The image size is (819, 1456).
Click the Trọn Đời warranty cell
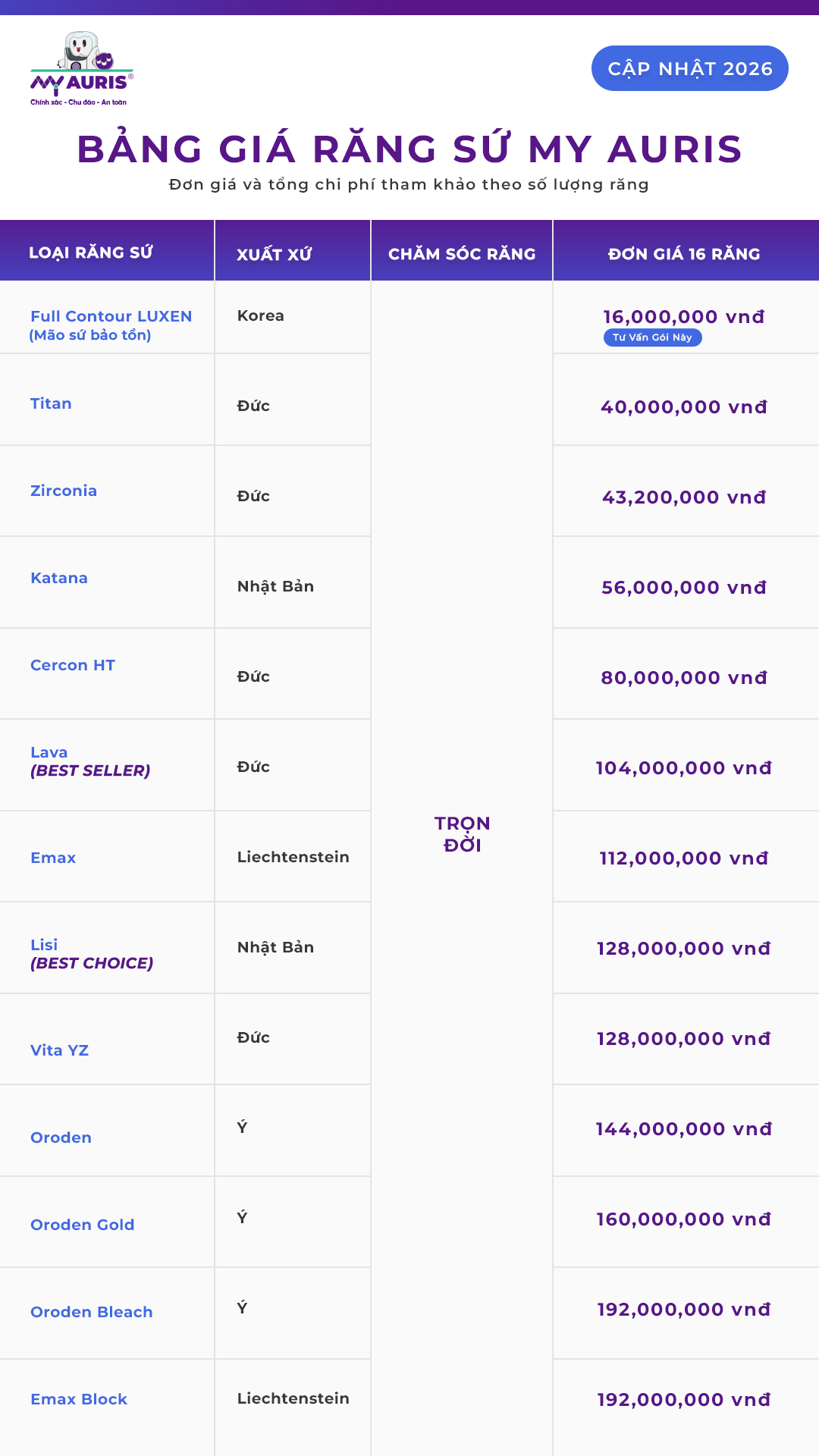[x=462, y=834]
